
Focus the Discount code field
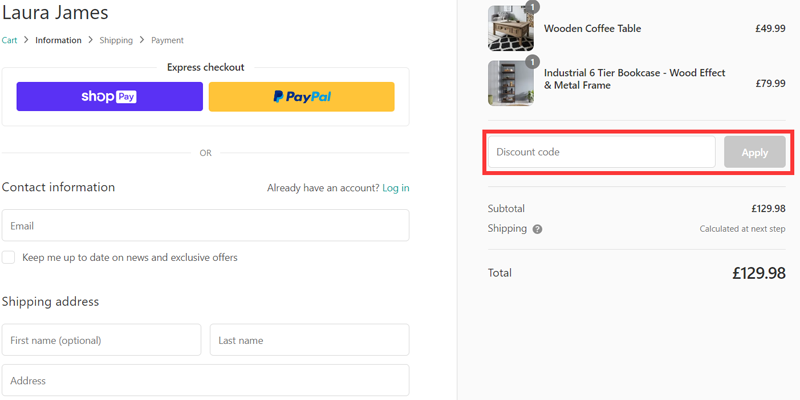pyautogui.click(x=602, y=152)
